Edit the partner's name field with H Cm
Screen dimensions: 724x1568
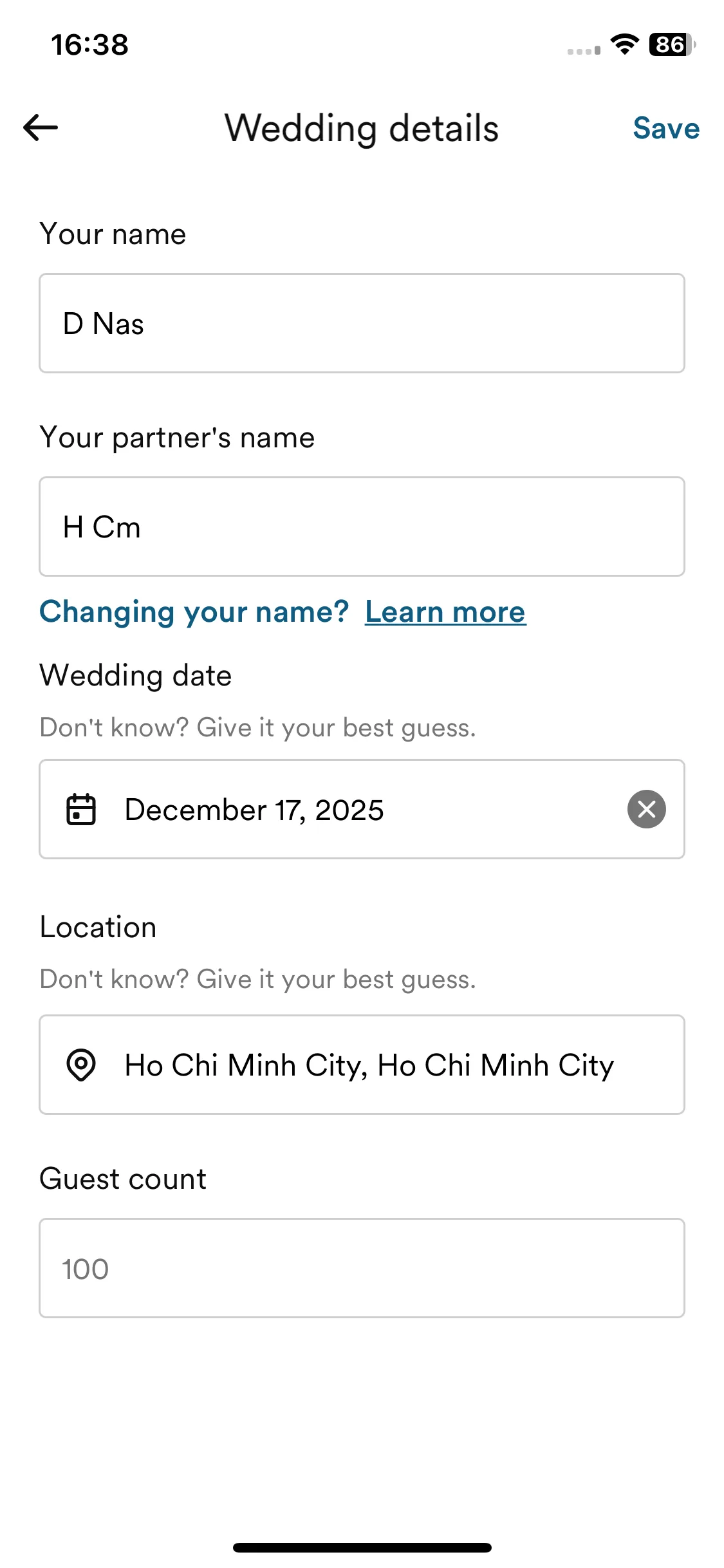tap(362, 527)
